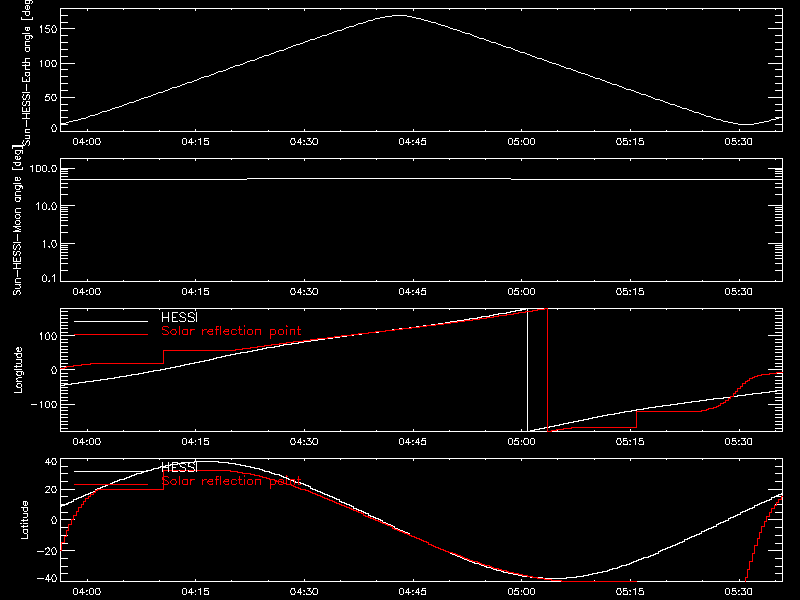Click 05:15 time label under Longitude plot
Viewport: 800px width, 600px height.
630,441
